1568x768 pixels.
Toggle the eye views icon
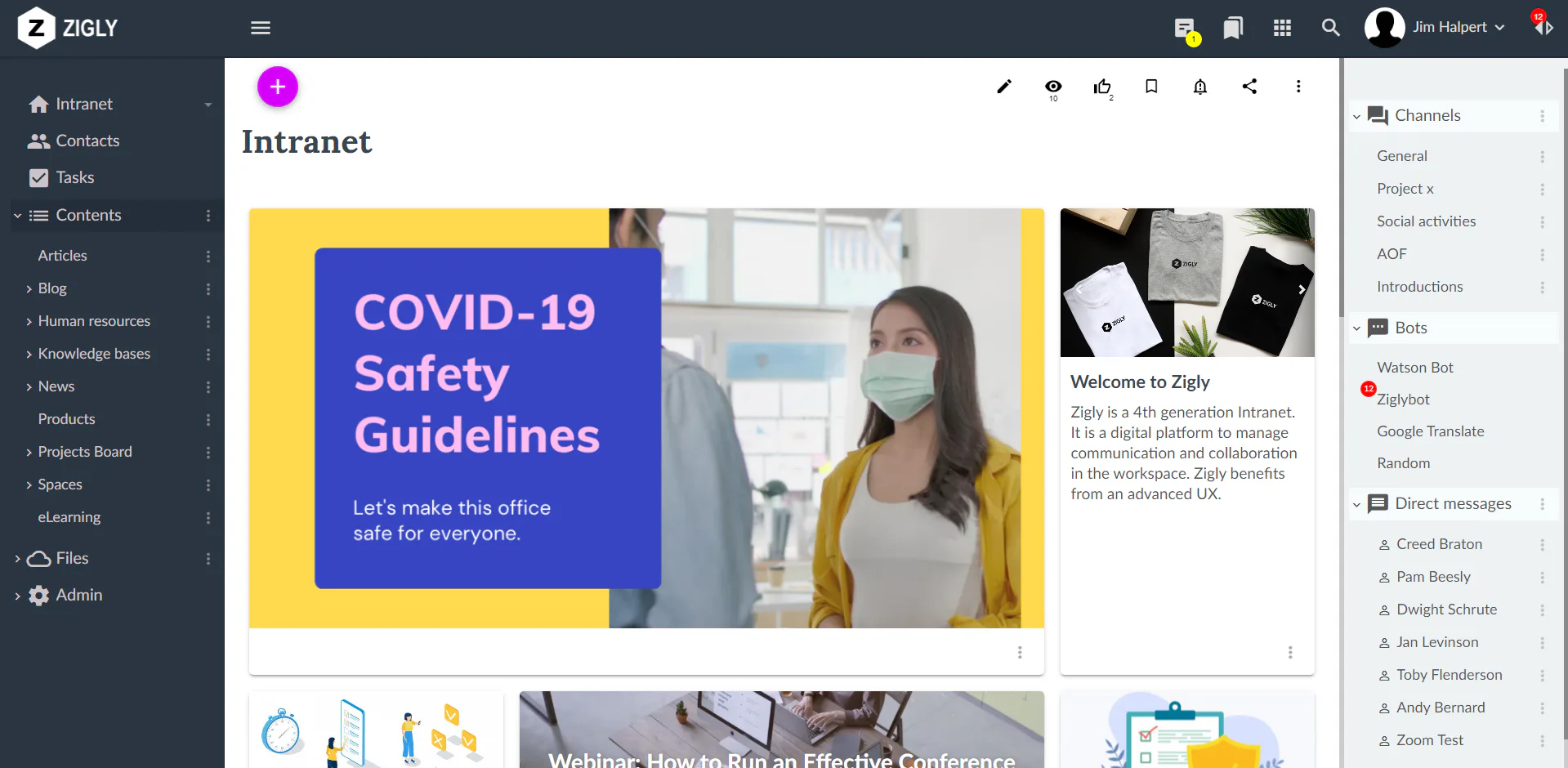[1053, 87]
